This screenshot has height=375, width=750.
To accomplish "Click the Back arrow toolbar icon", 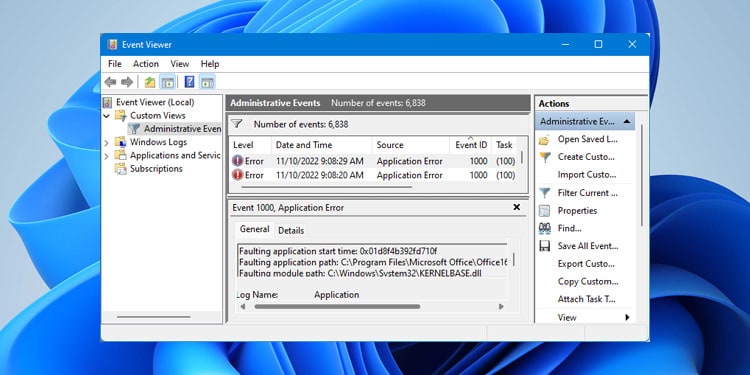I will pyautogui.click(x=110, y=82).
